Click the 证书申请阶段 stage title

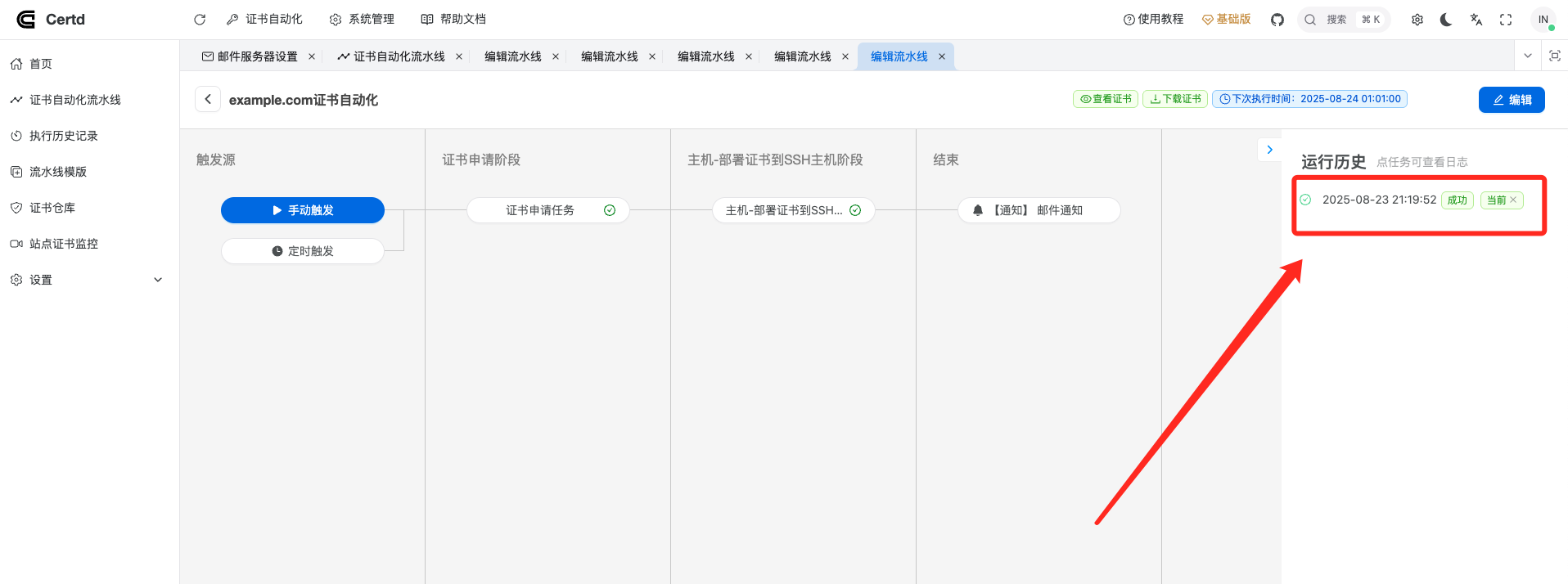(x=481, y=159)
